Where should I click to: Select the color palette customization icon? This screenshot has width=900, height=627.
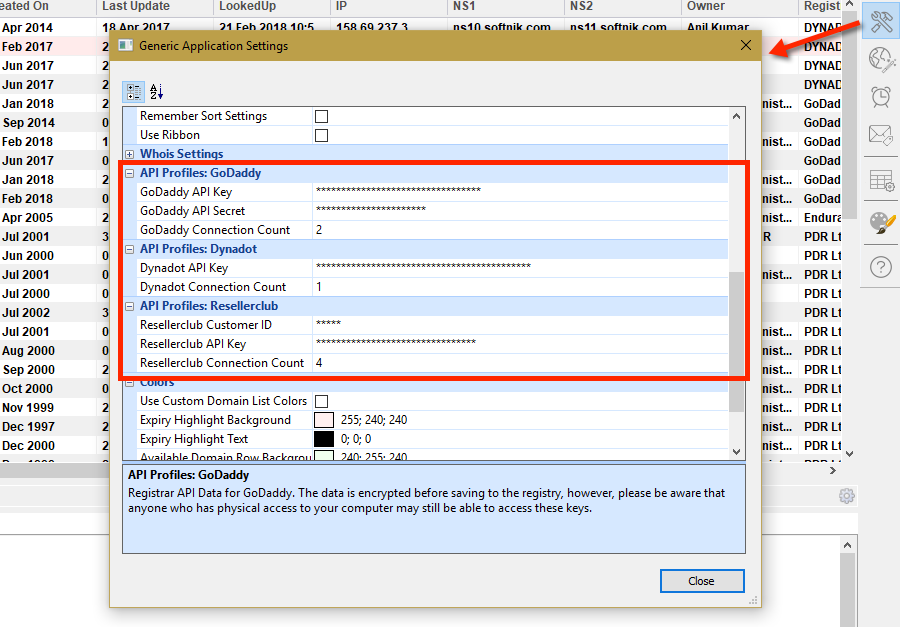point(880,223)
